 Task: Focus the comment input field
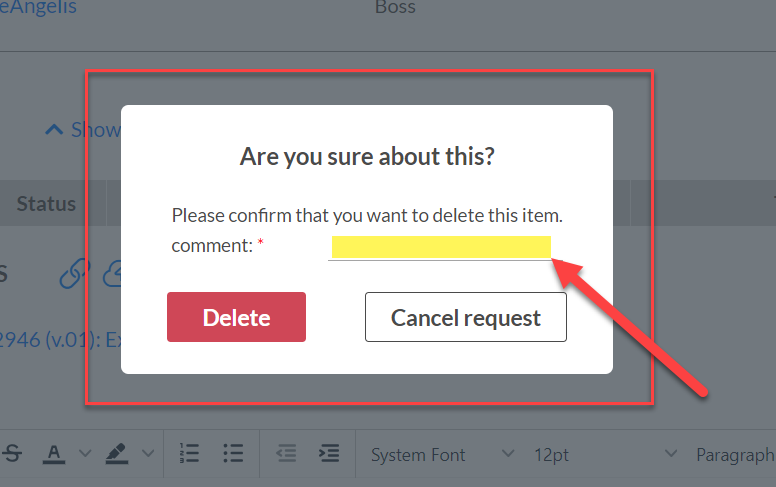441,247
